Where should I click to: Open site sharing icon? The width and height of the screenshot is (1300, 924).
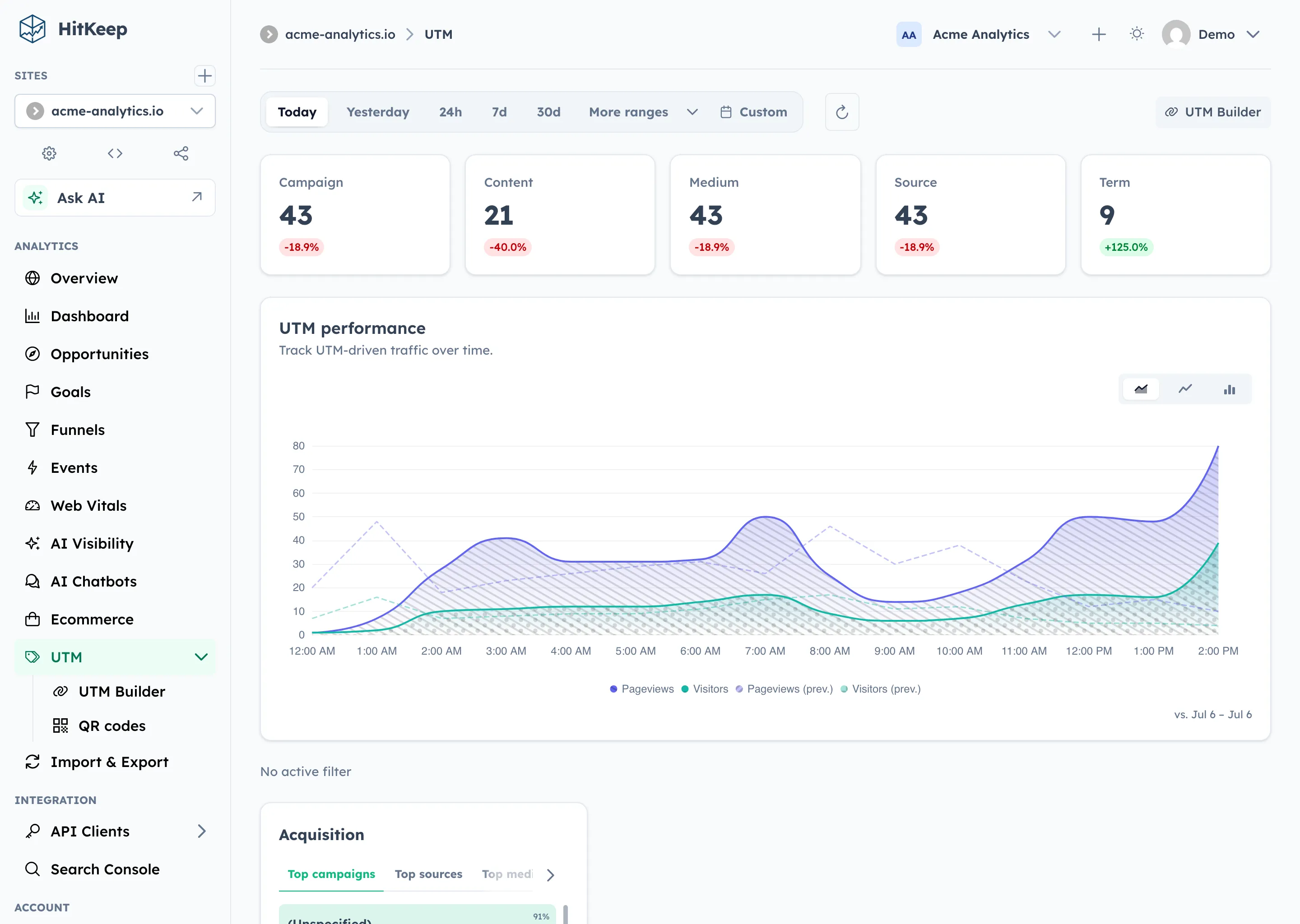click(181, 153)
